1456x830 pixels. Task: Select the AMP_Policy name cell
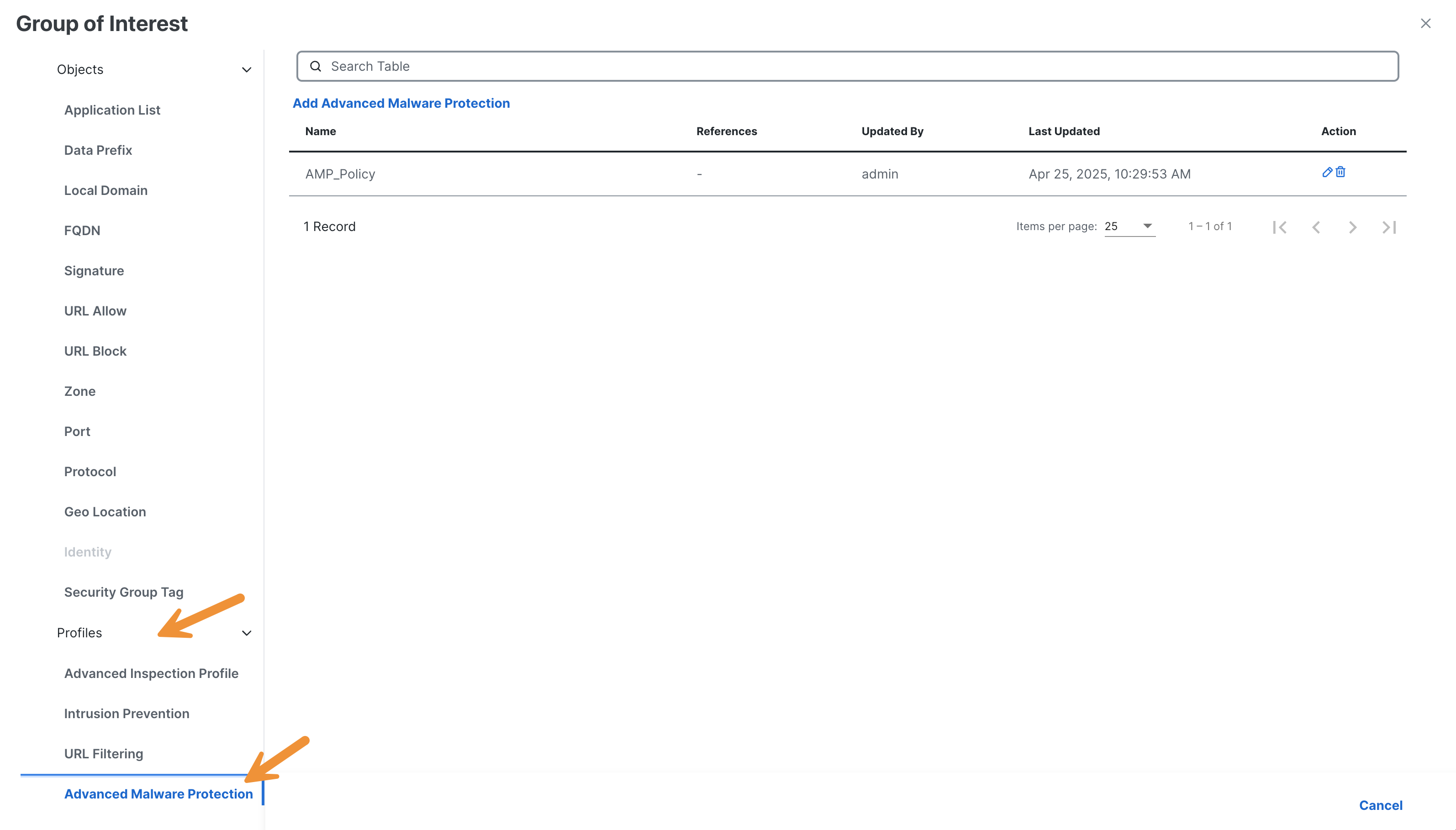(340, 174)
